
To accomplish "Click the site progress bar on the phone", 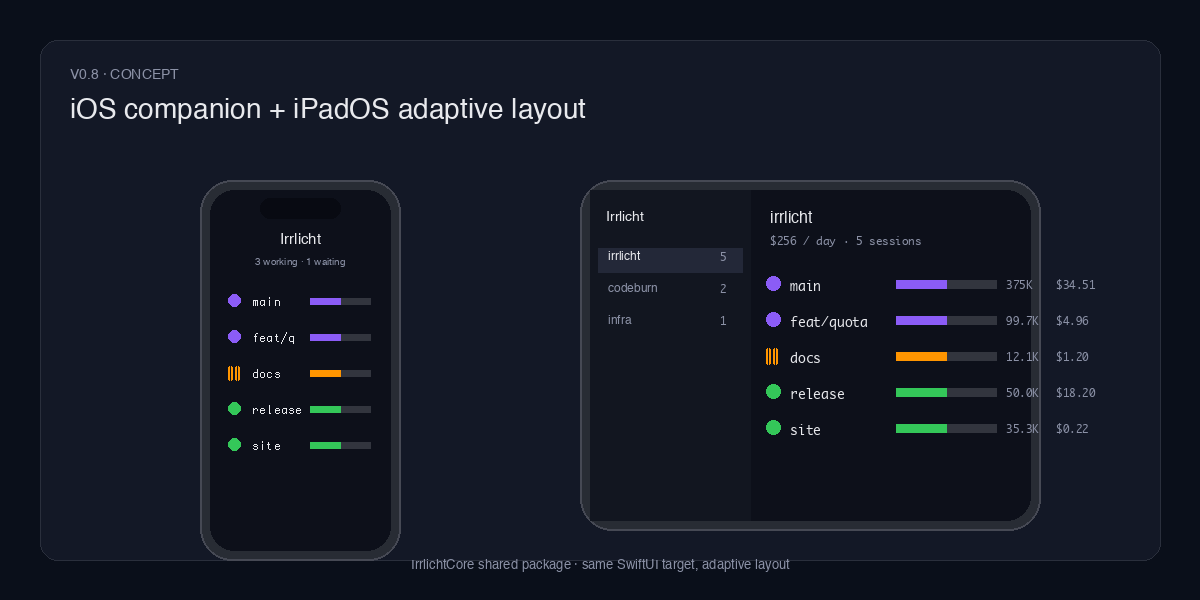I will coord(340,445).
